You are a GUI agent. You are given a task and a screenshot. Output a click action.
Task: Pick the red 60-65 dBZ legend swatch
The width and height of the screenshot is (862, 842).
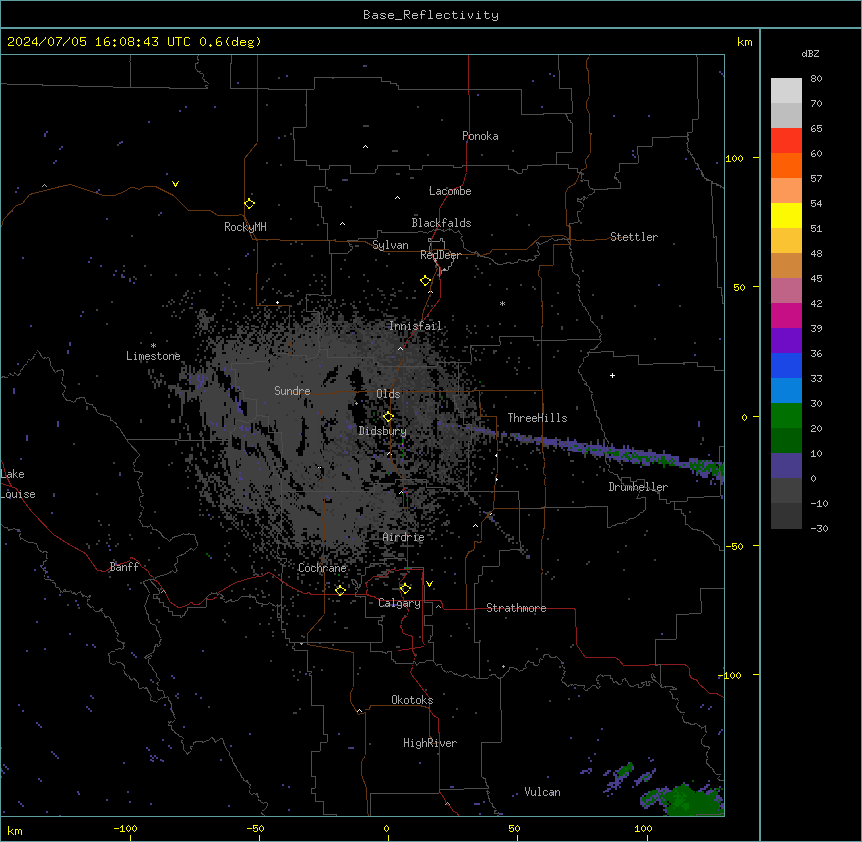(786, 140)
